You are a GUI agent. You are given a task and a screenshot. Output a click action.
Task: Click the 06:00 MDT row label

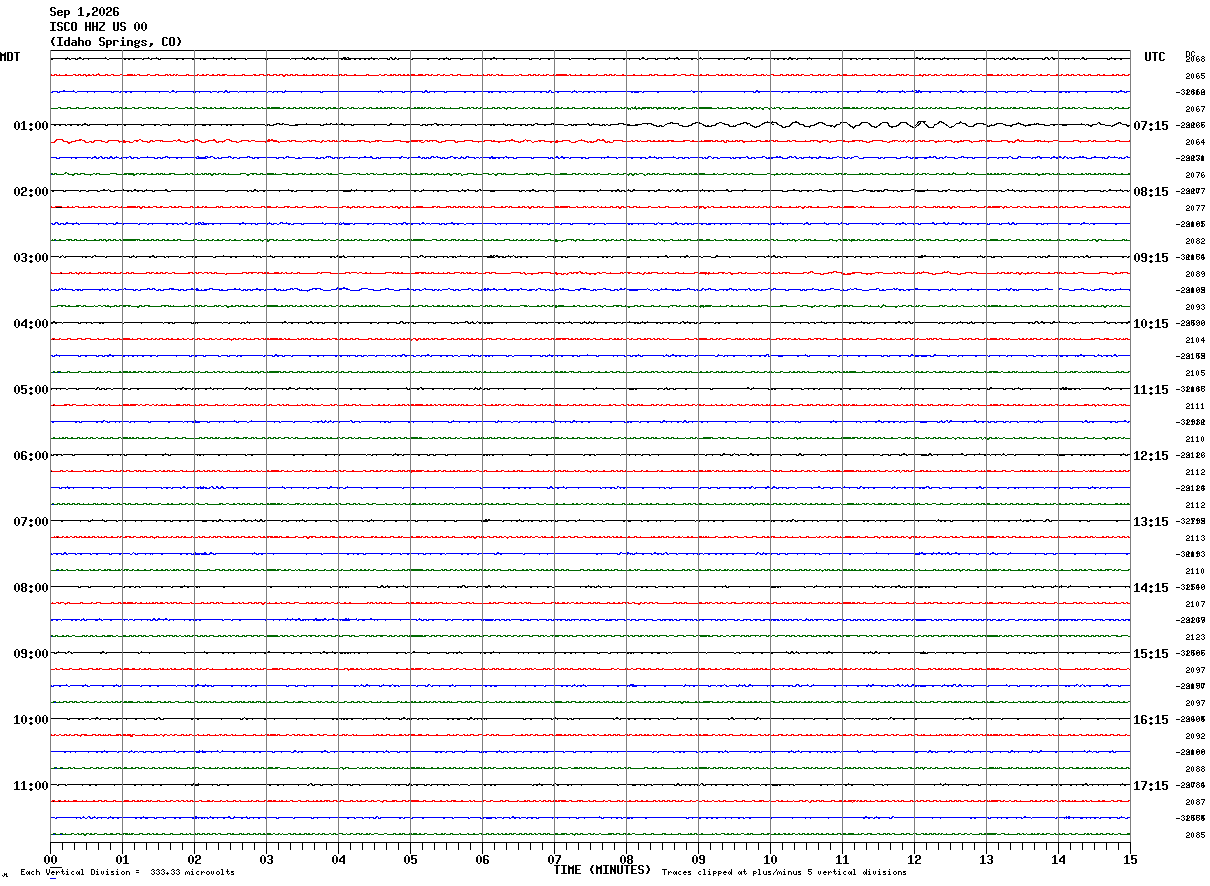pos(31,456)
